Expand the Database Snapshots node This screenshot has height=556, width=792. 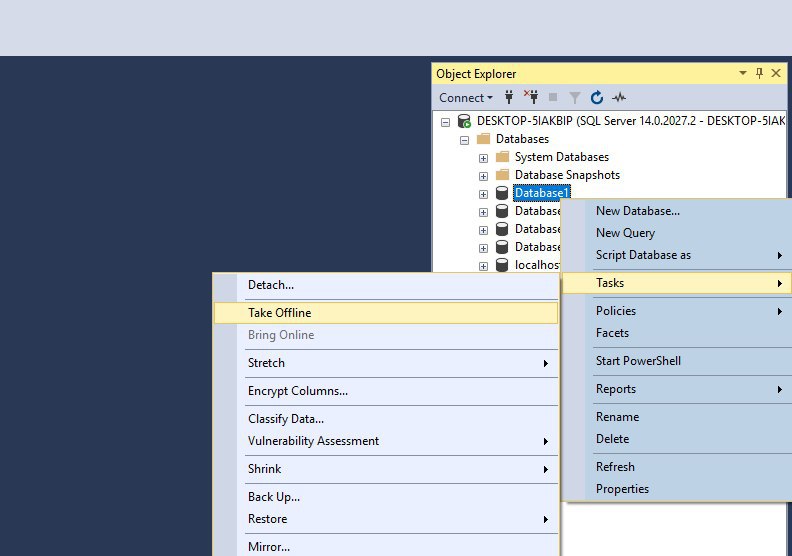pos(483,176)
